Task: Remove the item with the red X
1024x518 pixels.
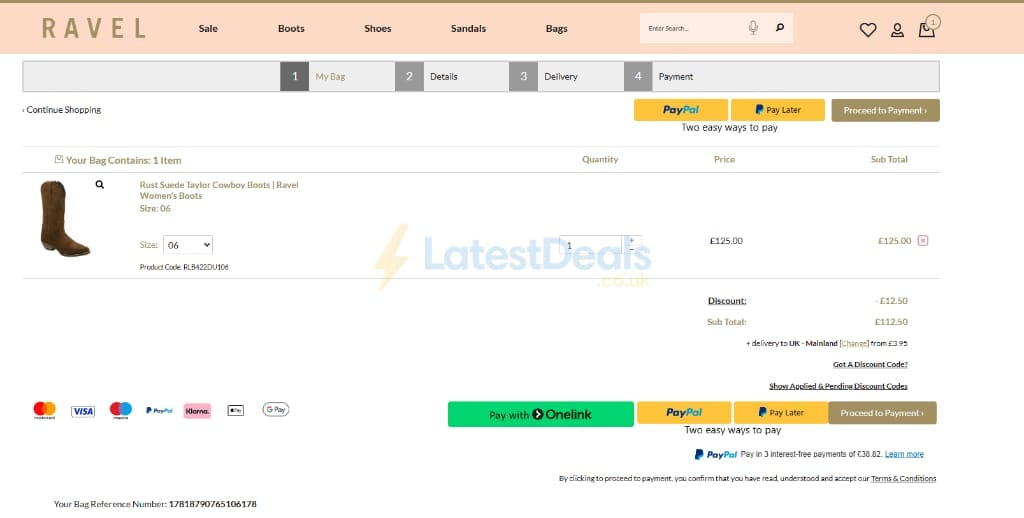Action: [923, 240]
